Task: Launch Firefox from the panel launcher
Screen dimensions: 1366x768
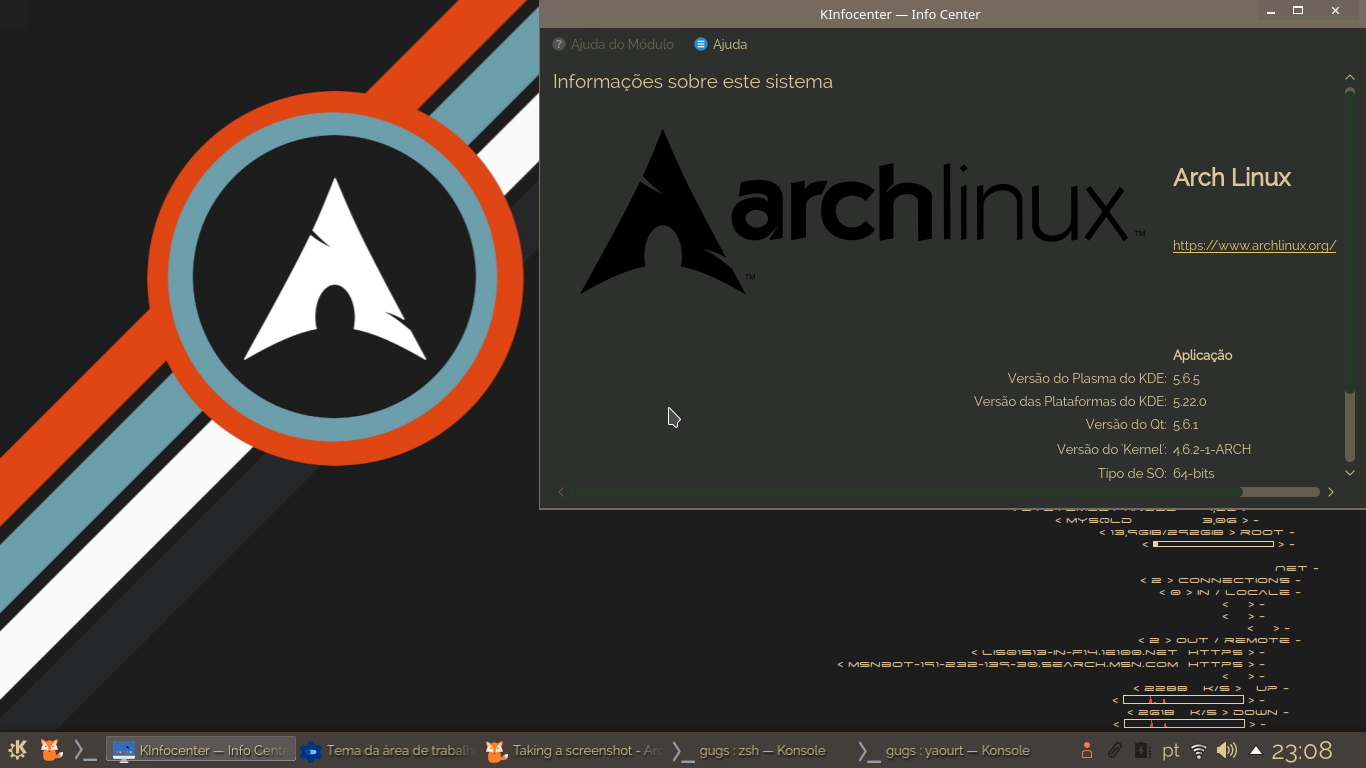Action: tap(51, 750)
